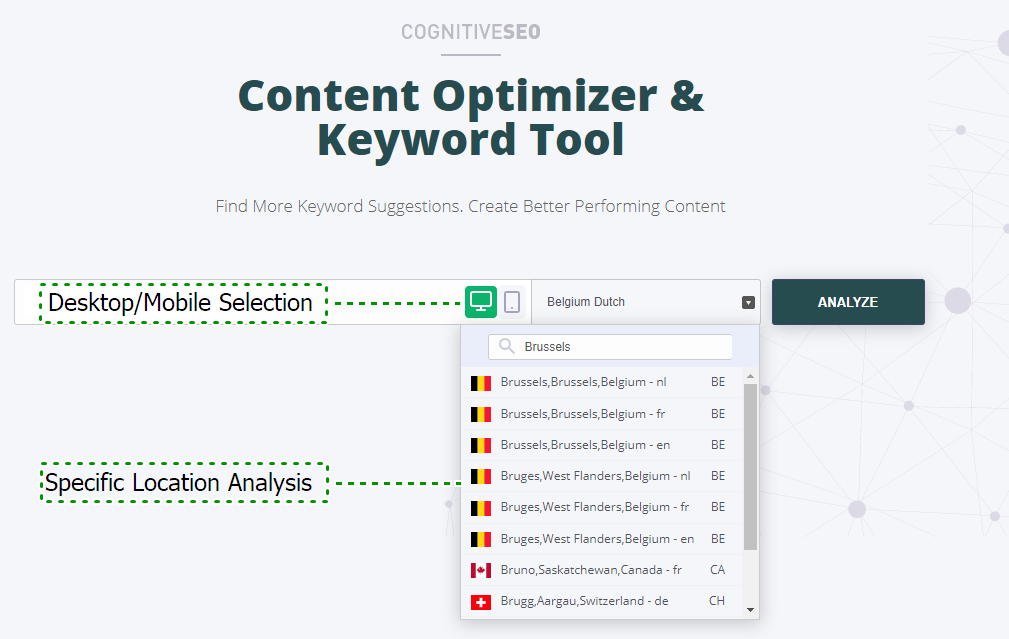This screenshot has height=639, width=1009.
Task: Click the keyword input field left of device icons
Action: coord(238,302)
